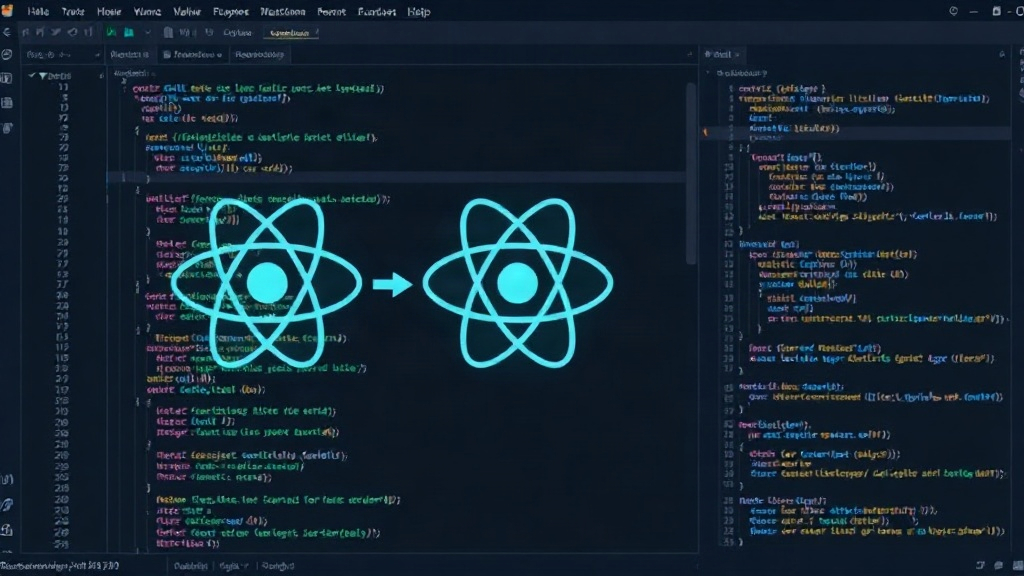Click the gray document icon in the toolbar

click(168, 32)
